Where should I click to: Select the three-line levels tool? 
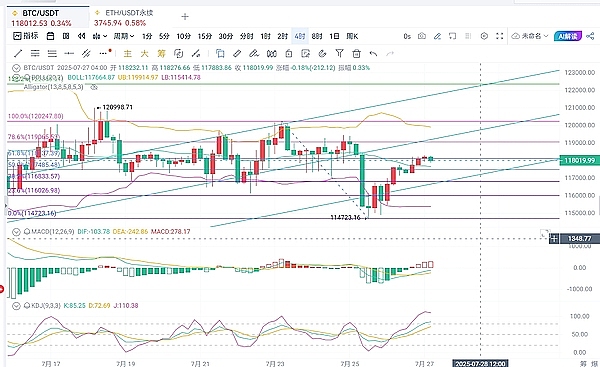pyautogui.click(x=52, y=53)
